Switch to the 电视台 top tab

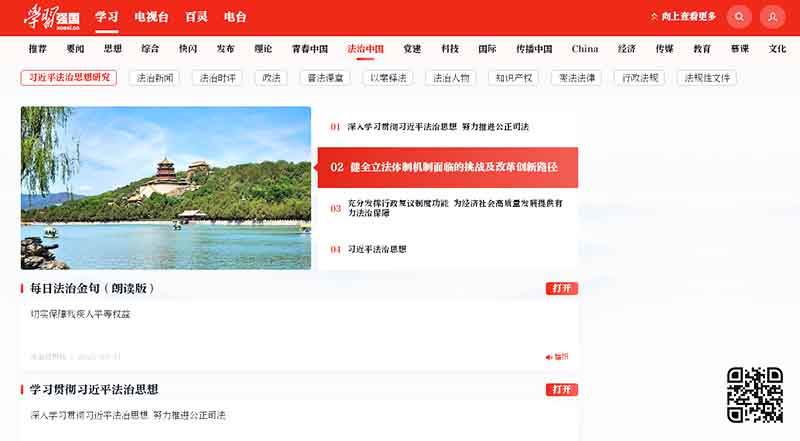[150, 17]
